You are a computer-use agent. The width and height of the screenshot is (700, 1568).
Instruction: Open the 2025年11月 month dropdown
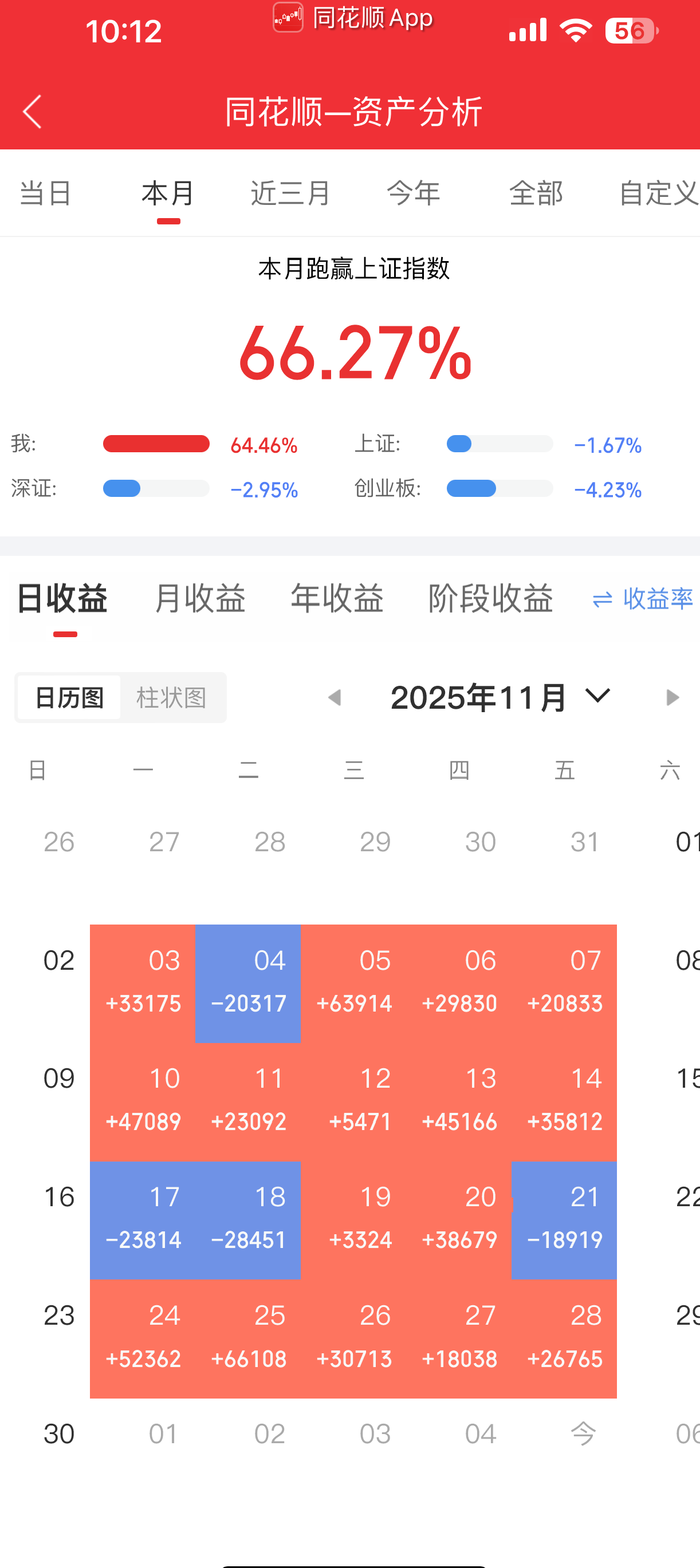pos(501,698)
